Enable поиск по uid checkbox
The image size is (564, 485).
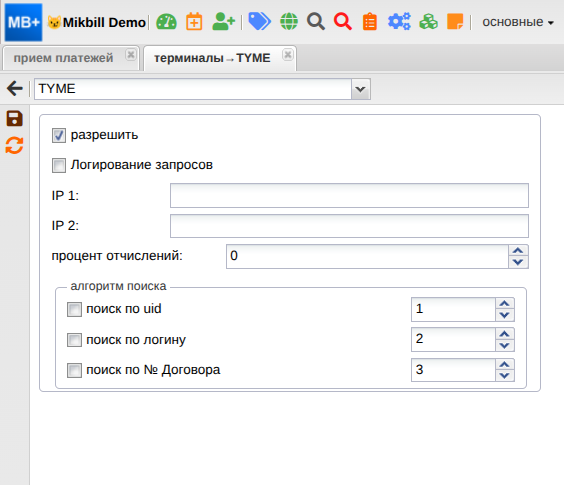click(74, 309)
